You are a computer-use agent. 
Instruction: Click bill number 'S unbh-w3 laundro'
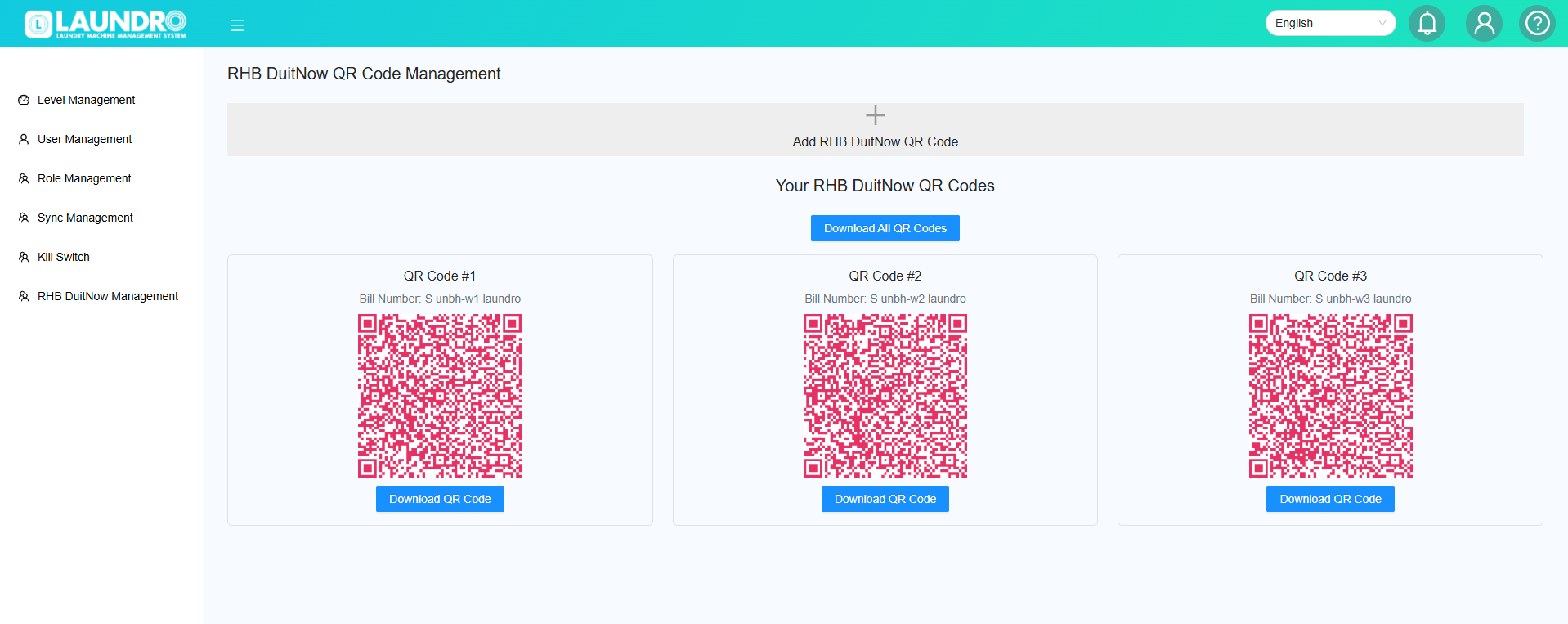[x=1363, y=299]
